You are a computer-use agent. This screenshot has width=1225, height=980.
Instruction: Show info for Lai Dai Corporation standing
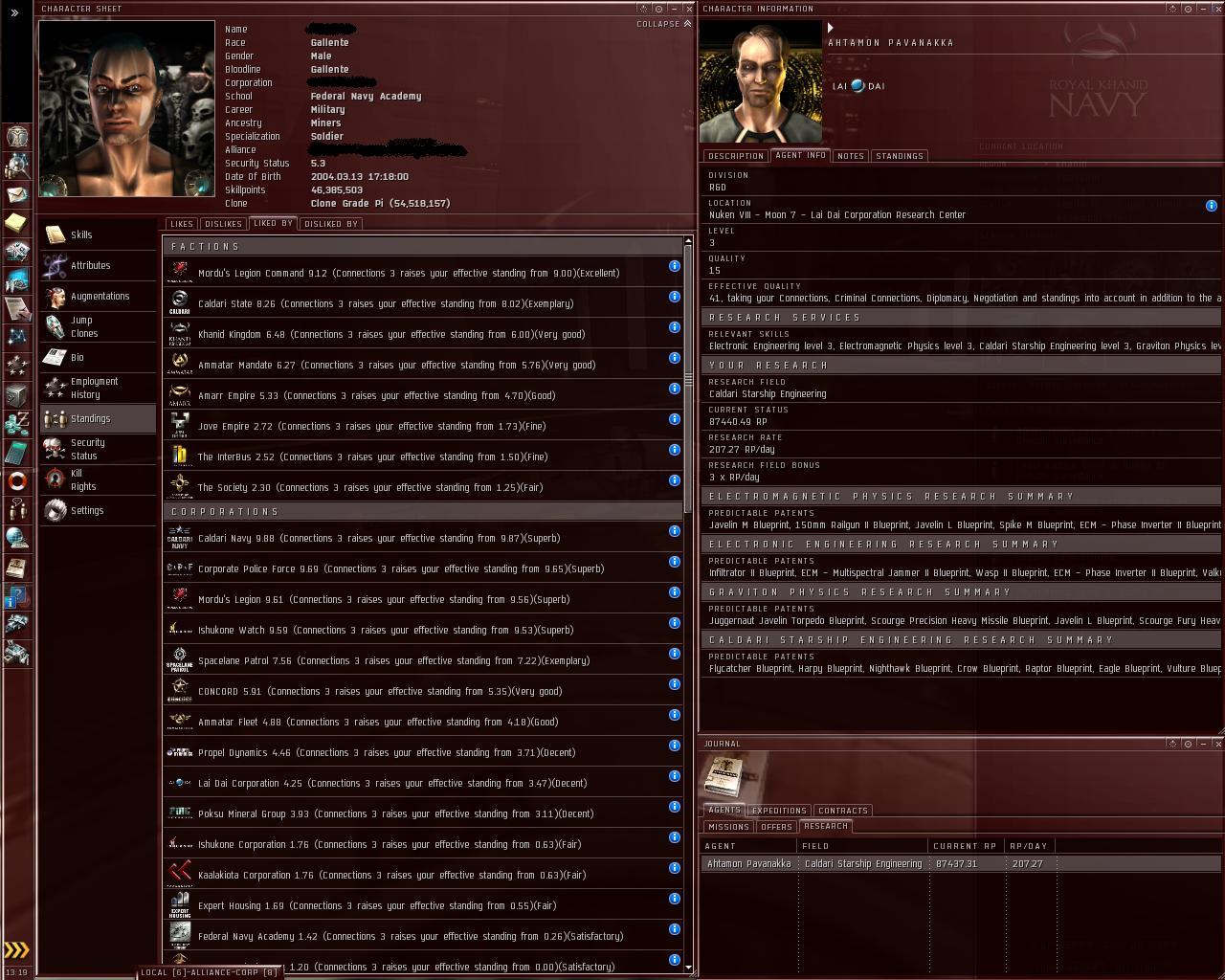(x=675, y=776)
